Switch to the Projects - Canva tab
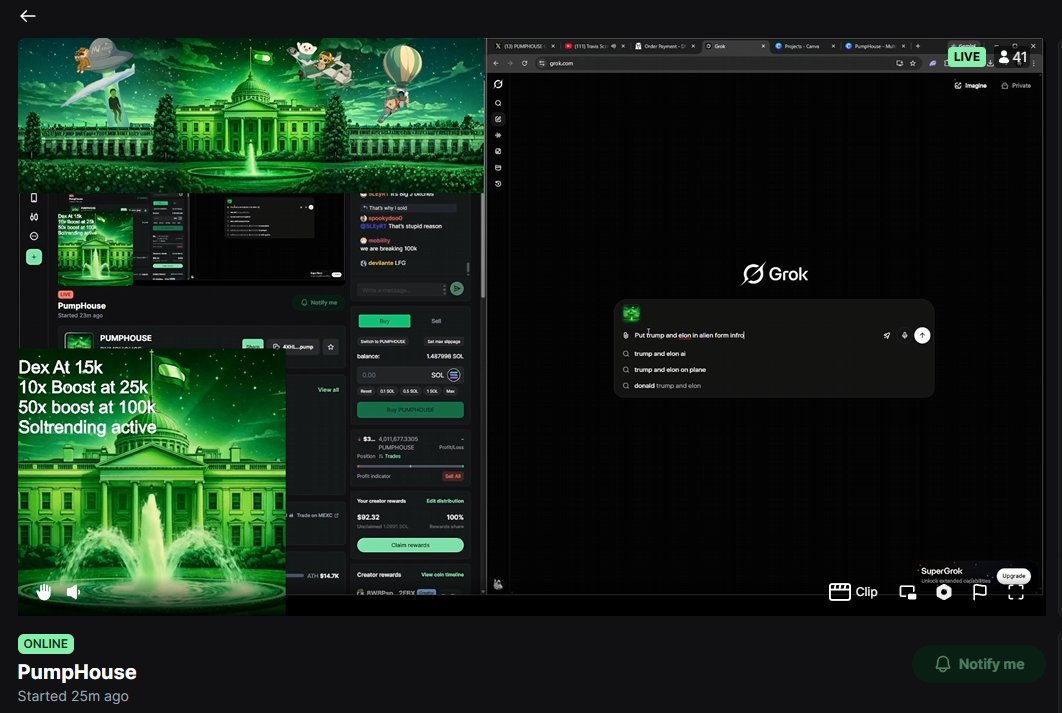 click(x=803, y=46)
